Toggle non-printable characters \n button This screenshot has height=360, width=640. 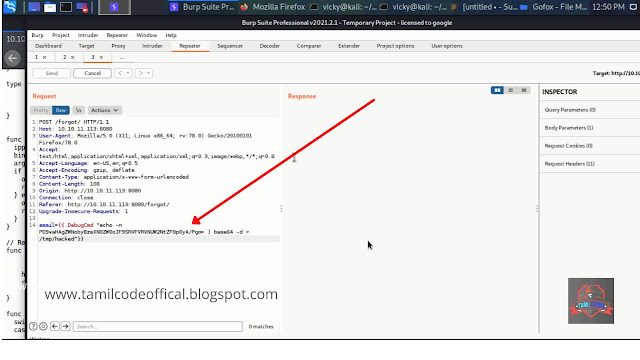click(78, 110)
